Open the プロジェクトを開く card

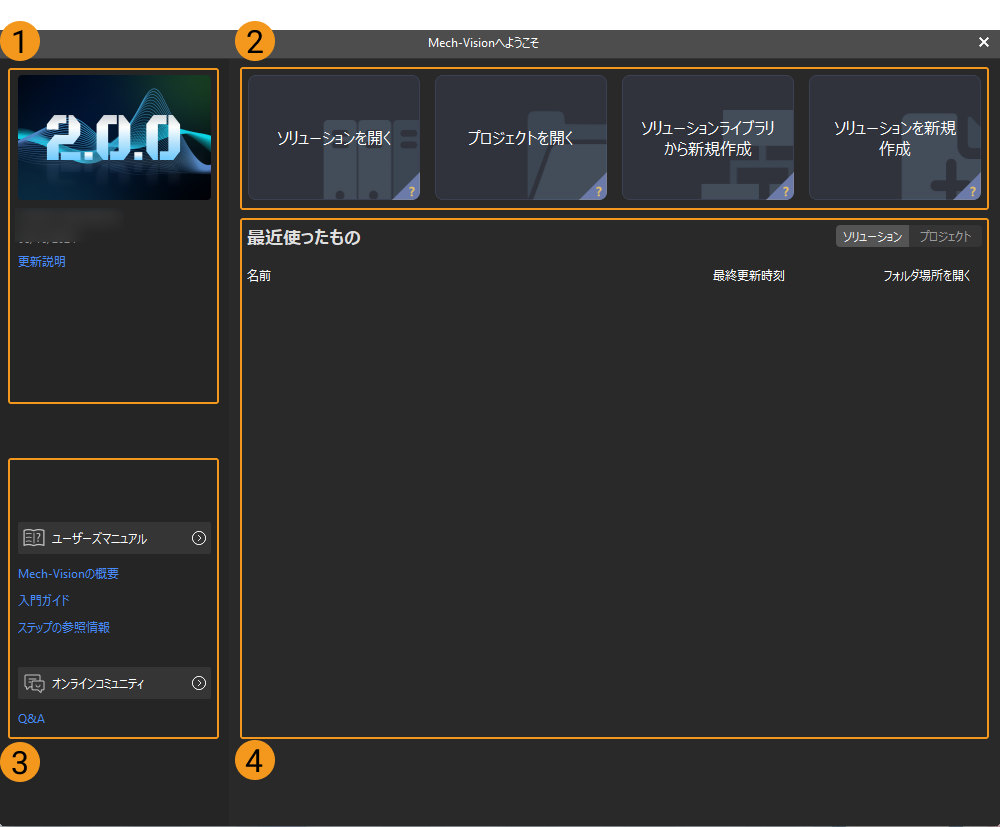[x=520, y=137]
